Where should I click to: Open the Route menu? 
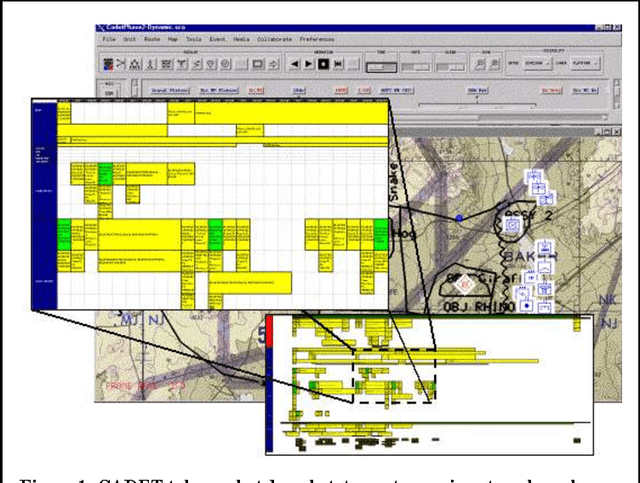tap(152, 39)
